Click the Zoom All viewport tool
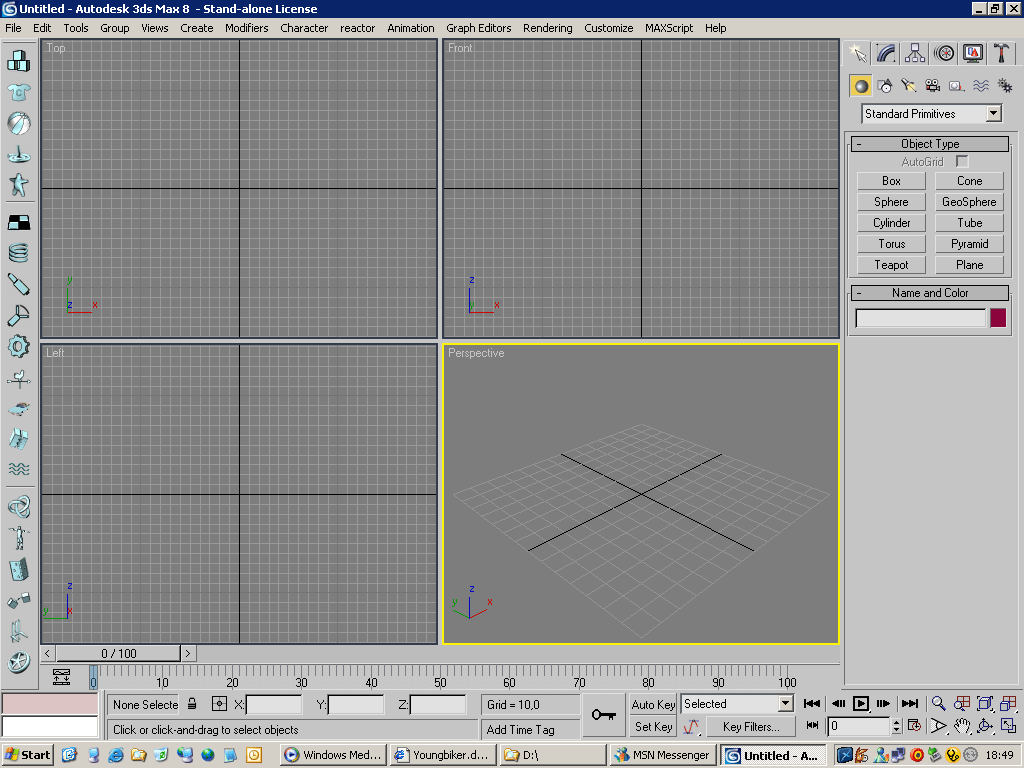The image size is (1024, 768). coord(962,703)
